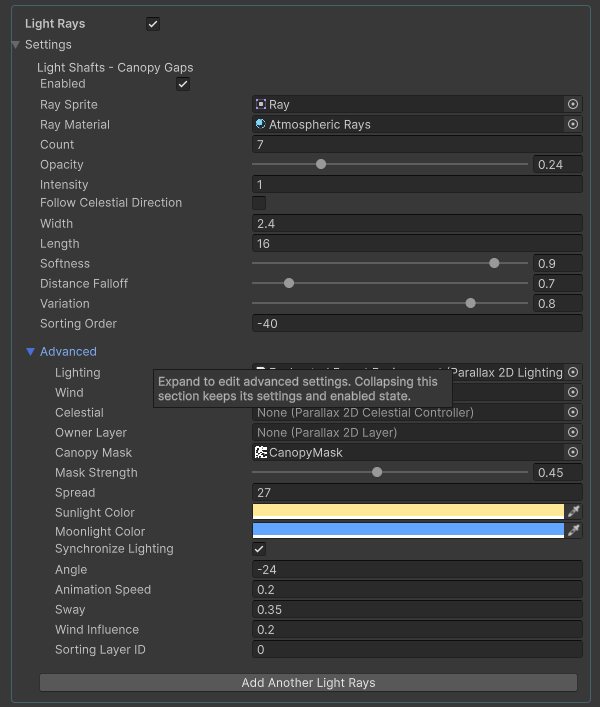The height and width of the screenshot is (707, 600).
Task: Open object picker for Celestial field
Action: click(x=573, y=412)
